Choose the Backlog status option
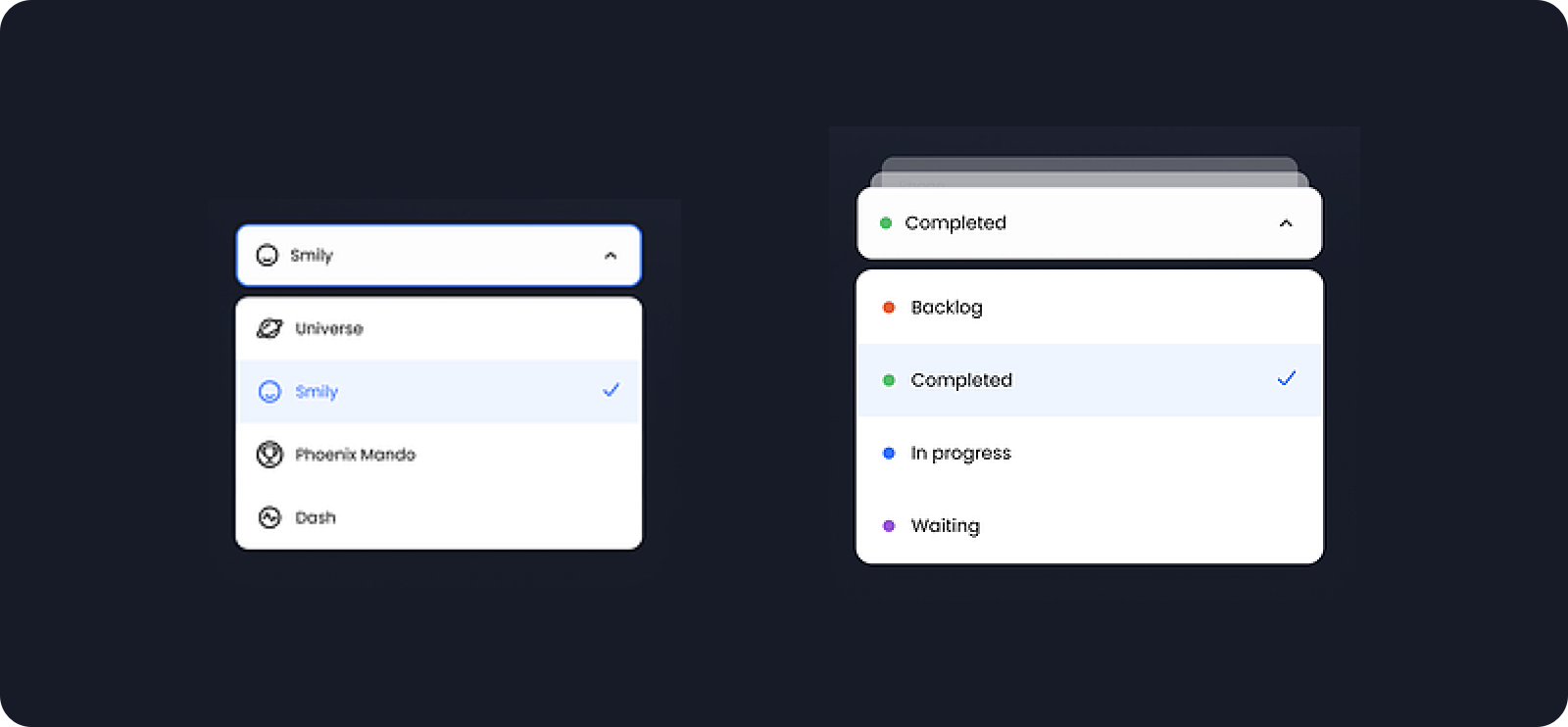 coord(1090,308)
